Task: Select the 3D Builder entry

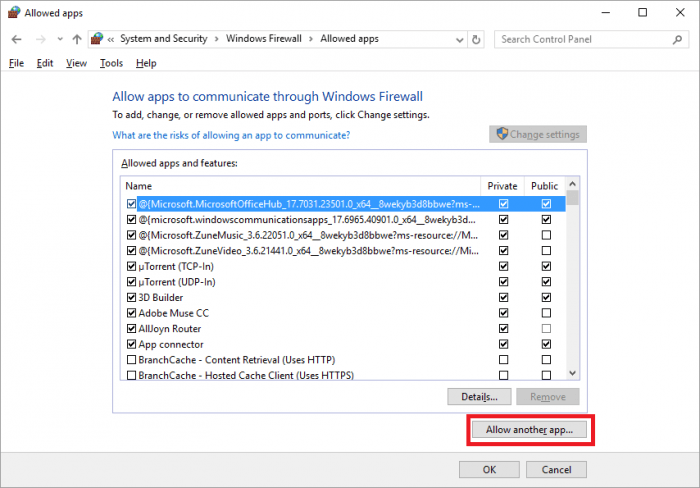Action: [x=343, y=297]
